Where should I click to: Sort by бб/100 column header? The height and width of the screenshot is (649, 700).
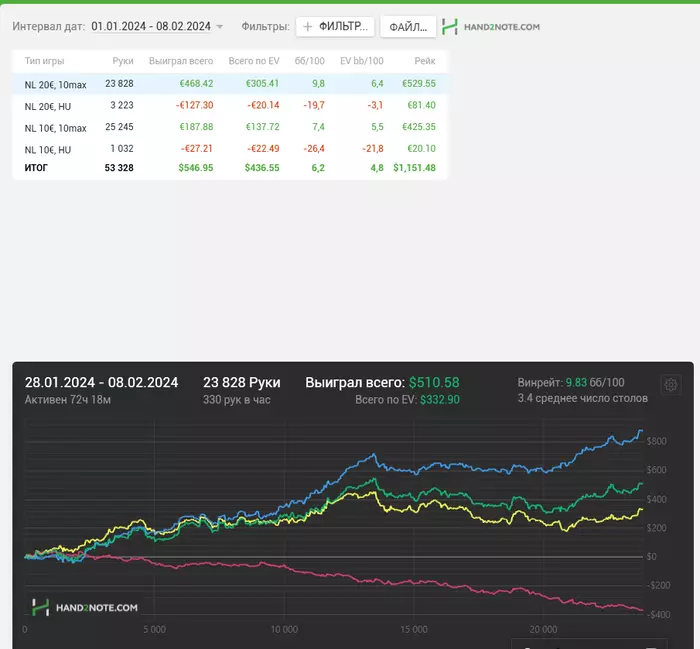[310, 62]
